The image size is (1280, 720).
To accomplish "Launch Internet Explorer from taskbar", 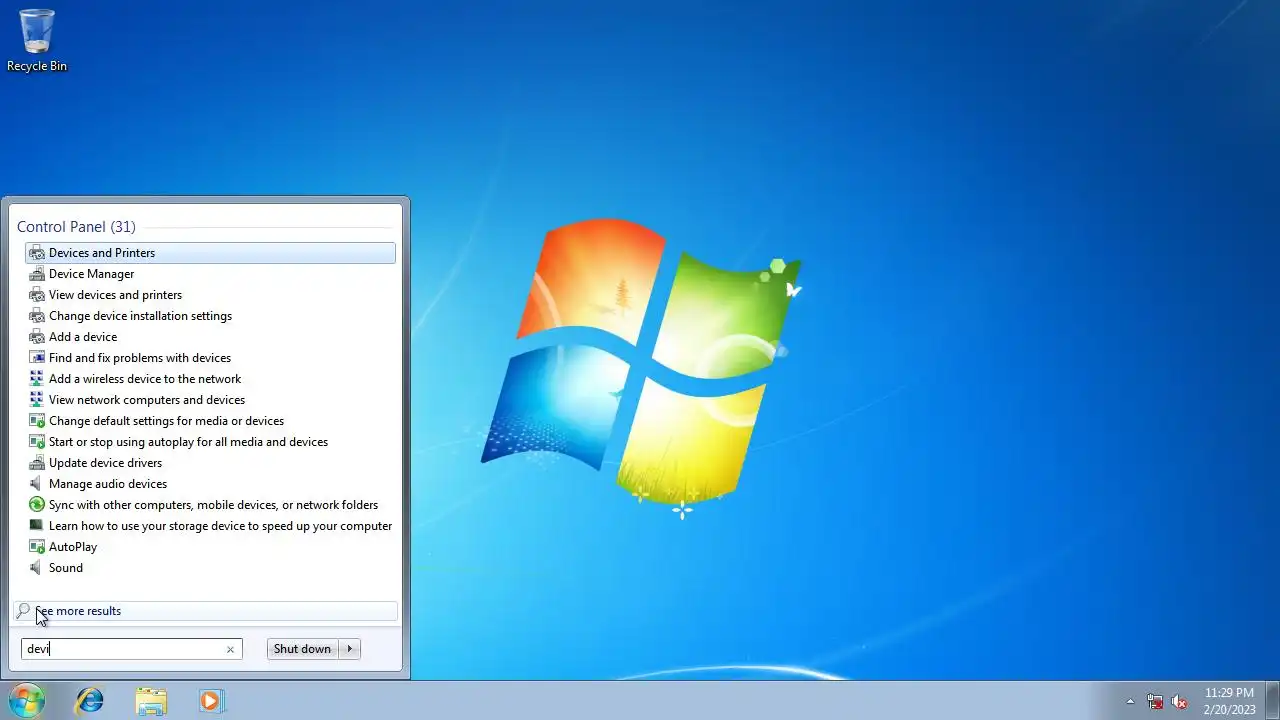I will pos(90,701).
